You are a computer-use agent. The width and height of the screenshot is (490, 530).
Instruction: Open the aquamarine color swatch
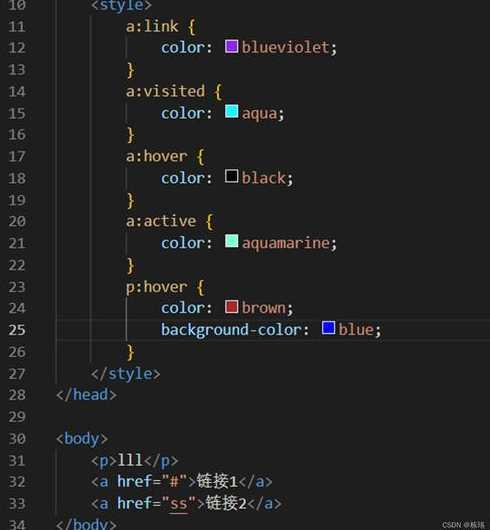(231, 241)
